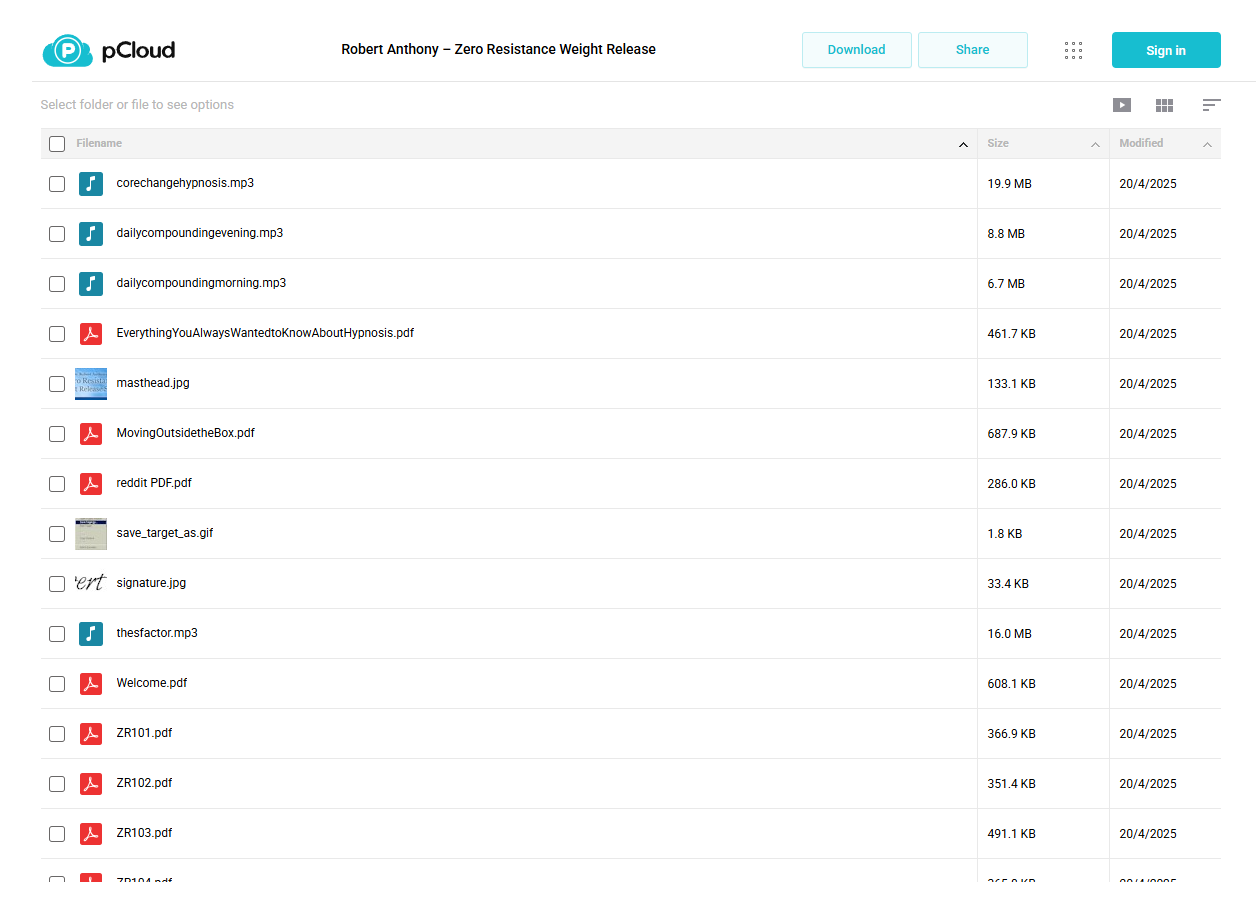Select checkbox for EverythingYouAlwaysWantedtoKnowAboutHypnosis.pdf
Image resolution: width=1256 pixels, height=918 pixels.
pyautogui.click(x=57, y=334)
